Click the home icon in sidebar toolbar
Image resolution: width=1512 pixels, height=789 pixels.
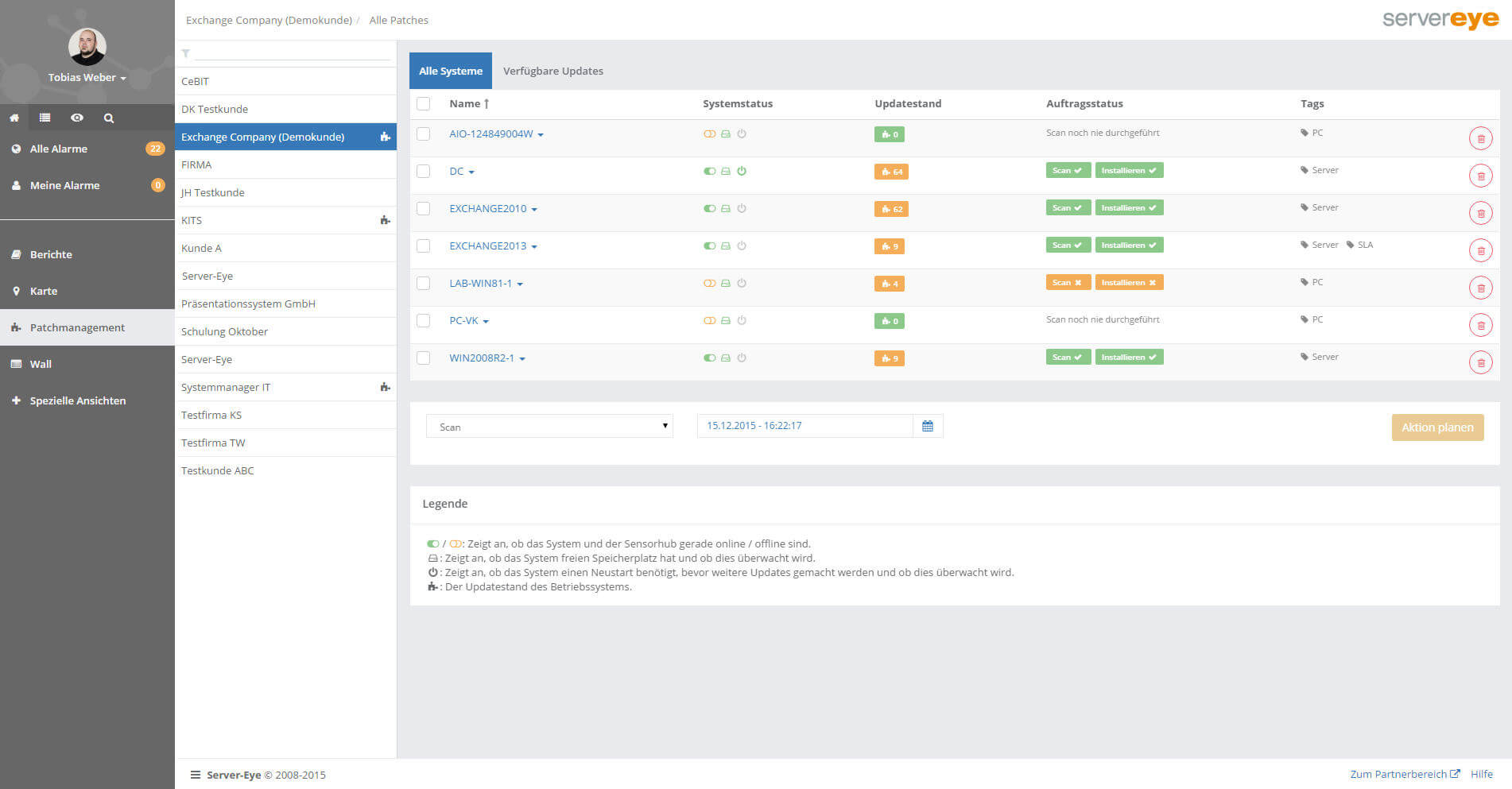[14, 118]
